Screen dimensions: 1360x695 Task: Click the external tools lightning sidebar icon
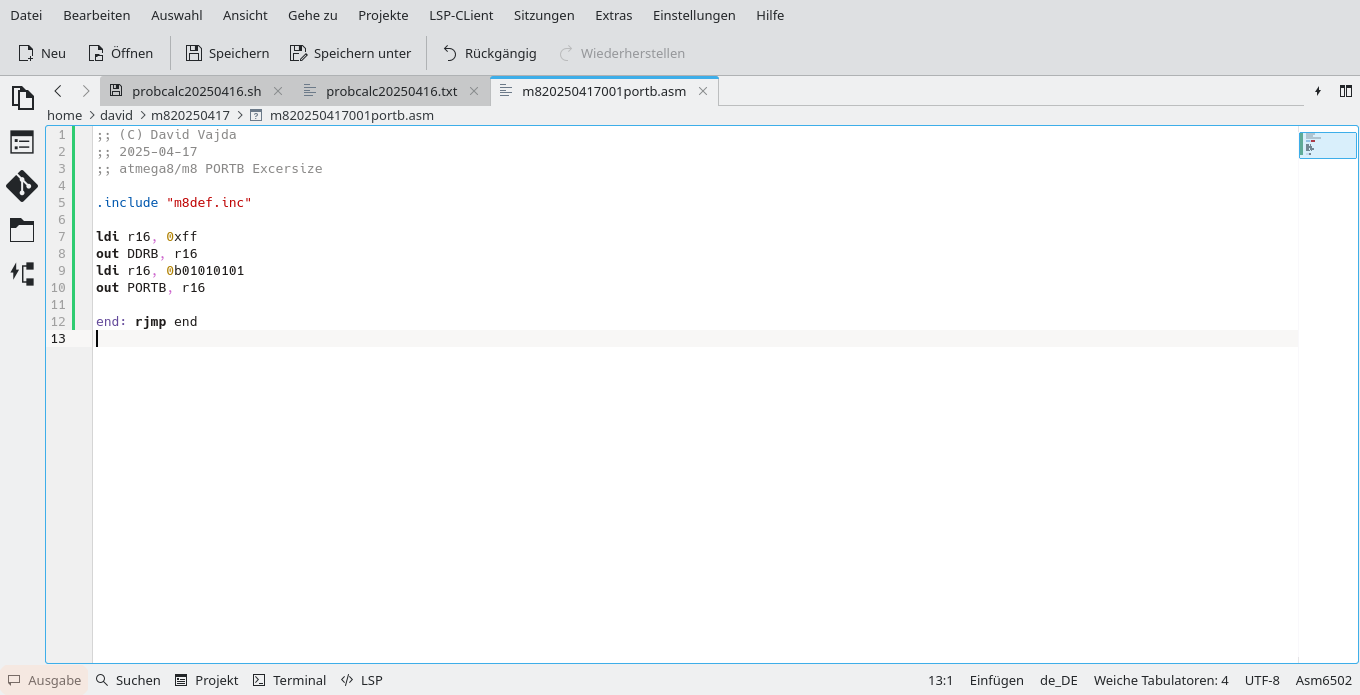tap(22, 274)
